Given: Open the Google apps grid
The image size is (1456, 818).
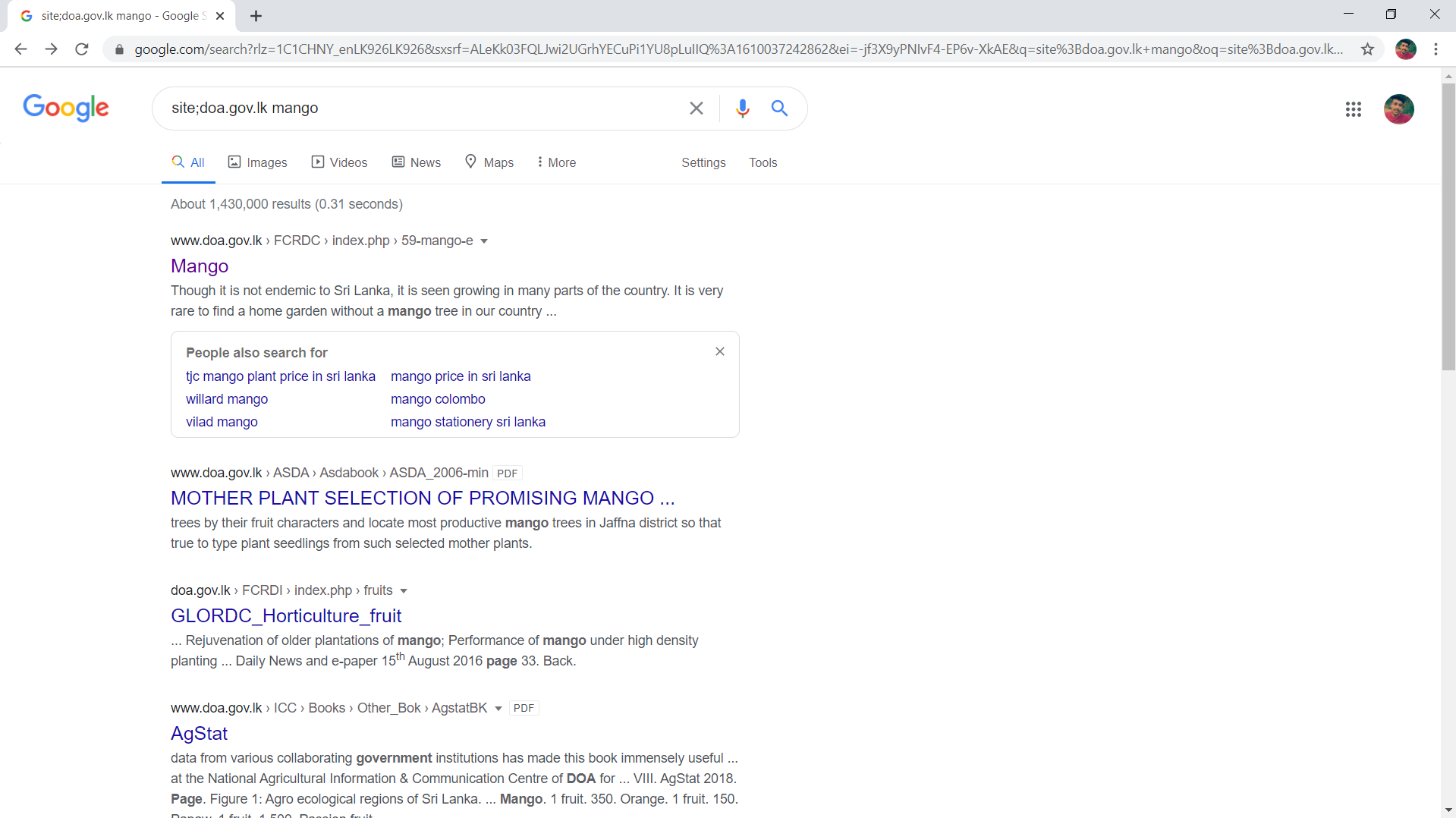Looking at the screenshot, I should point(1353,109).
